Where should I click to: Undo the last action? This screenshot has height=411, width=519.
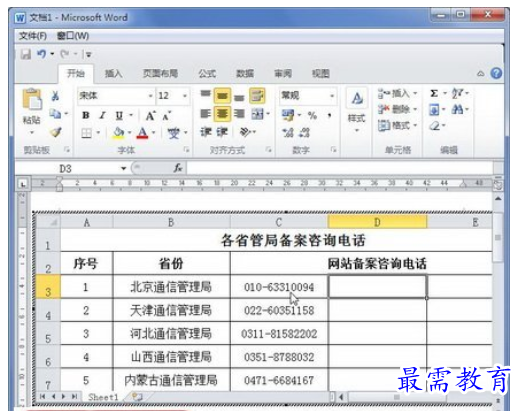[41, 54]
